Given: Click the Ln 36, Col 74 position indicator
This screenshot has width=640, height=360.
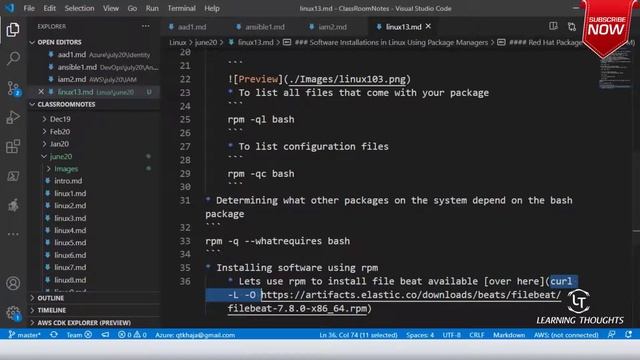Looking at the screenshot, I should [358, 335].
